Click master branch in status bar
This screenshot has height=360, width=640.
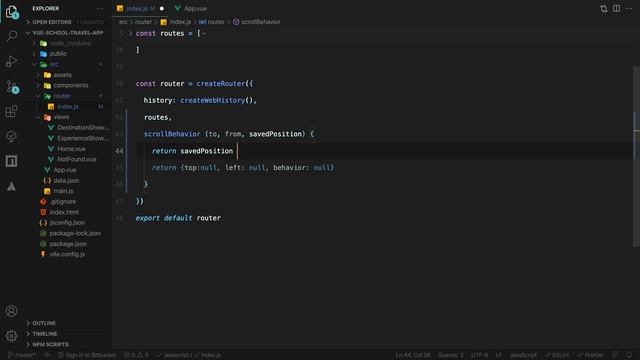pos(22,355)
